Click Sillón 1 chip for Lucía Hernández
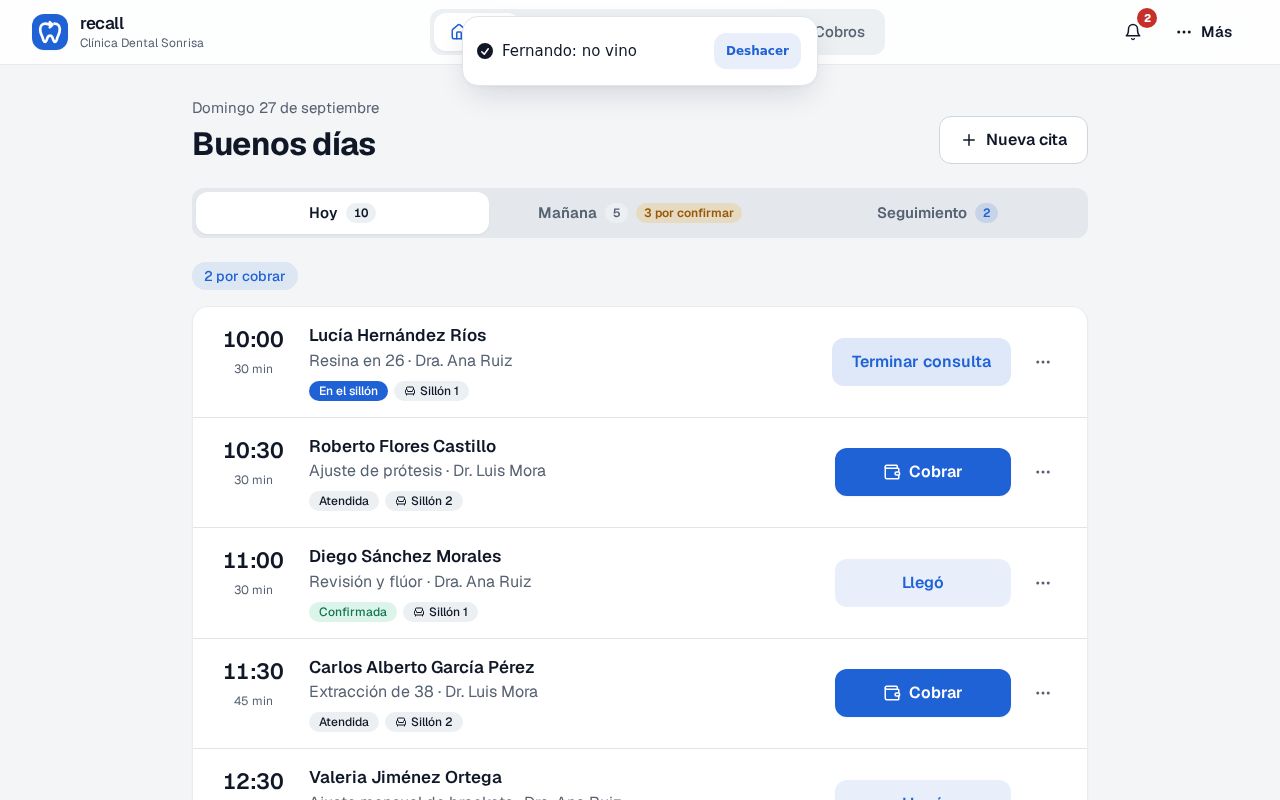This screenshot has width=1280, height=800. click(x=431, y=391)
